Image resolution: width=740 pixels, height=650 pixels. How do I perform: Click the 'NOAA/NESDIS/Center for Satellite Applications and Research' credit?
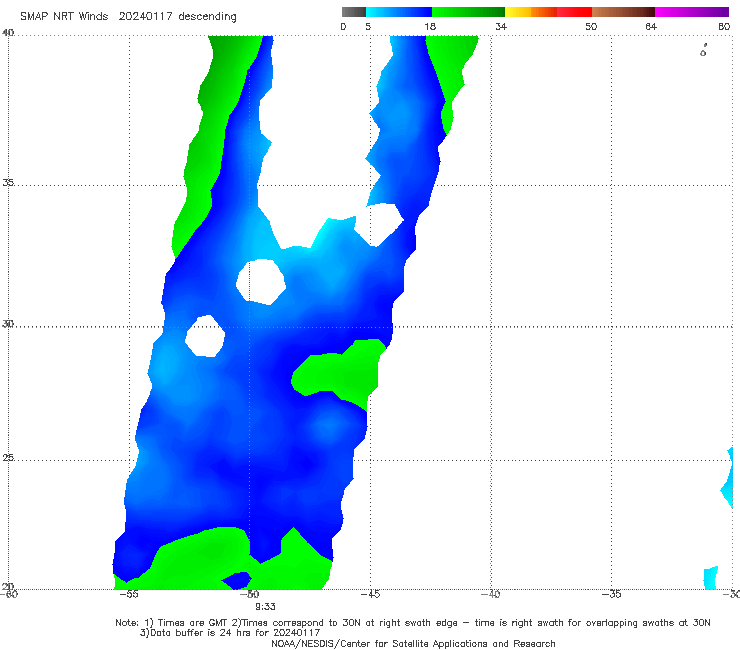click(413, 644)
